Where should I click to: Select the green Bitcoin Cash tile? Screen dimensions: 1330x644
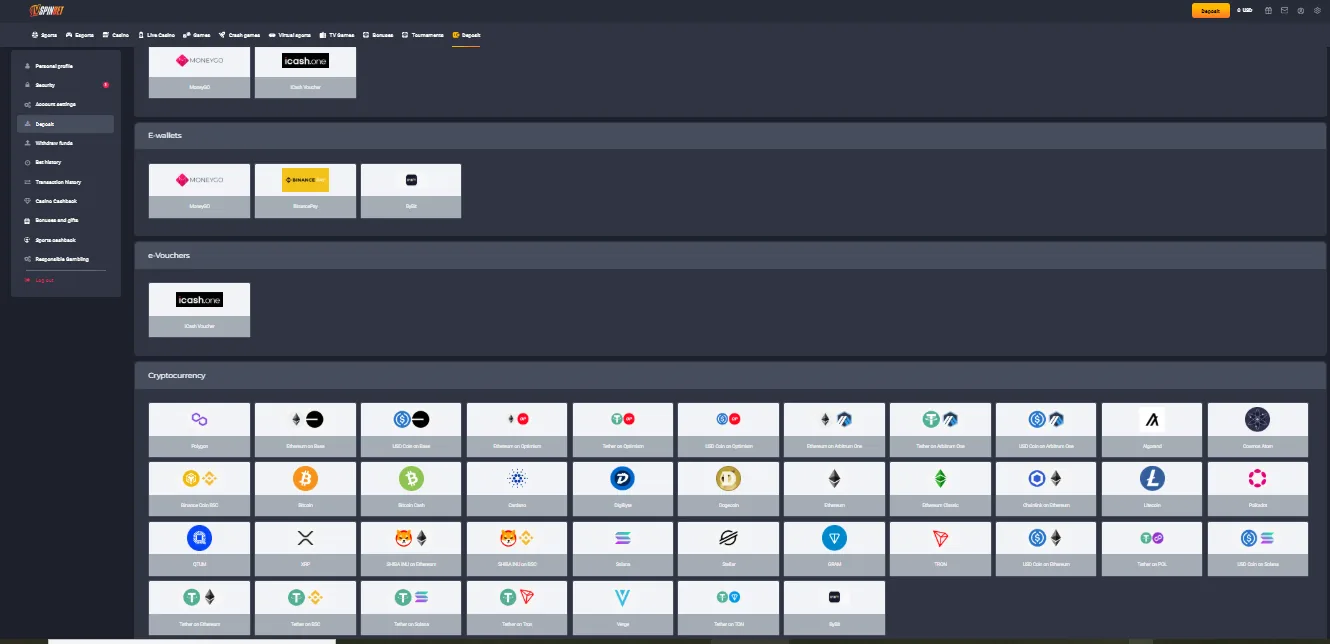411,489
